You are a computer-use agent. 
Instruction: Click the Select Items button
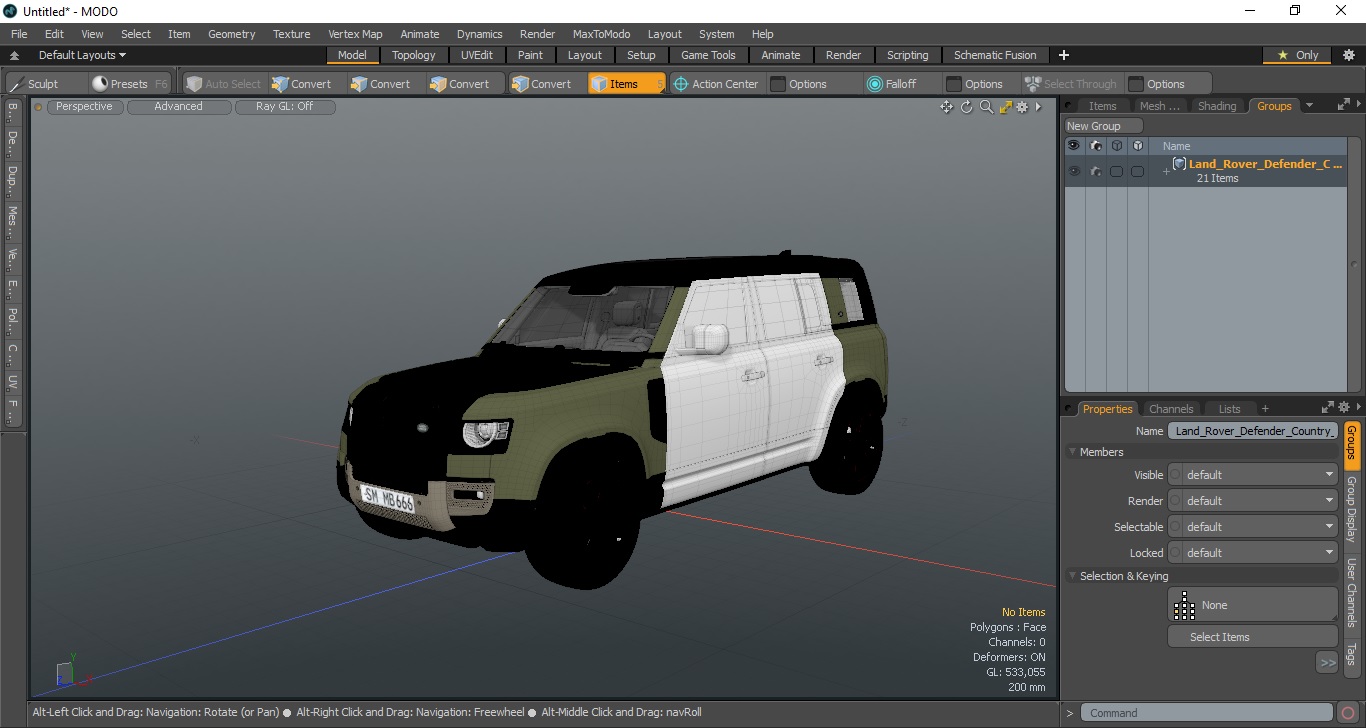[x=1253, y=637]
